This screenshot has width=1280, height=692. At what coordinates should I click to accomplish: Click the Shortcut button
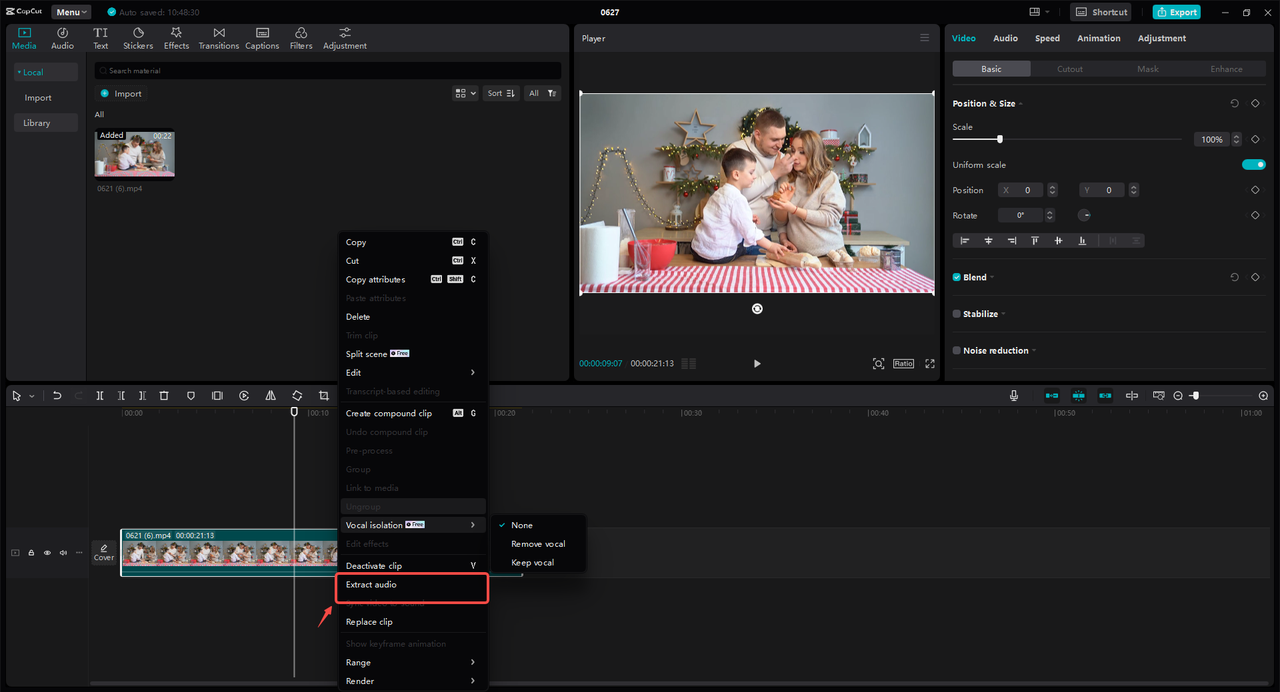[1100, 12]
